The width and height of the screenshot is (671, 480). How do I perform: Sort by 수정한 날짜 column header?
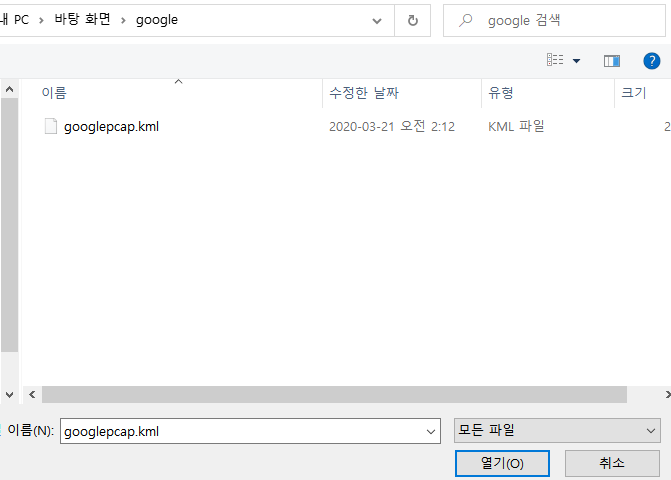364,93
